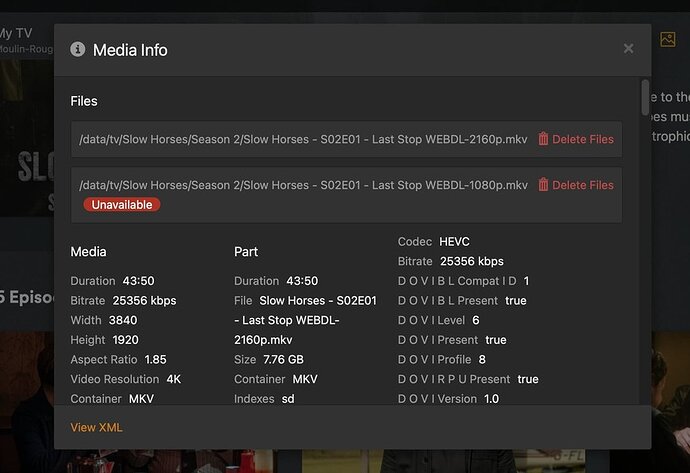
Task: Click My TV text behind the dialog
Action: 16,33
